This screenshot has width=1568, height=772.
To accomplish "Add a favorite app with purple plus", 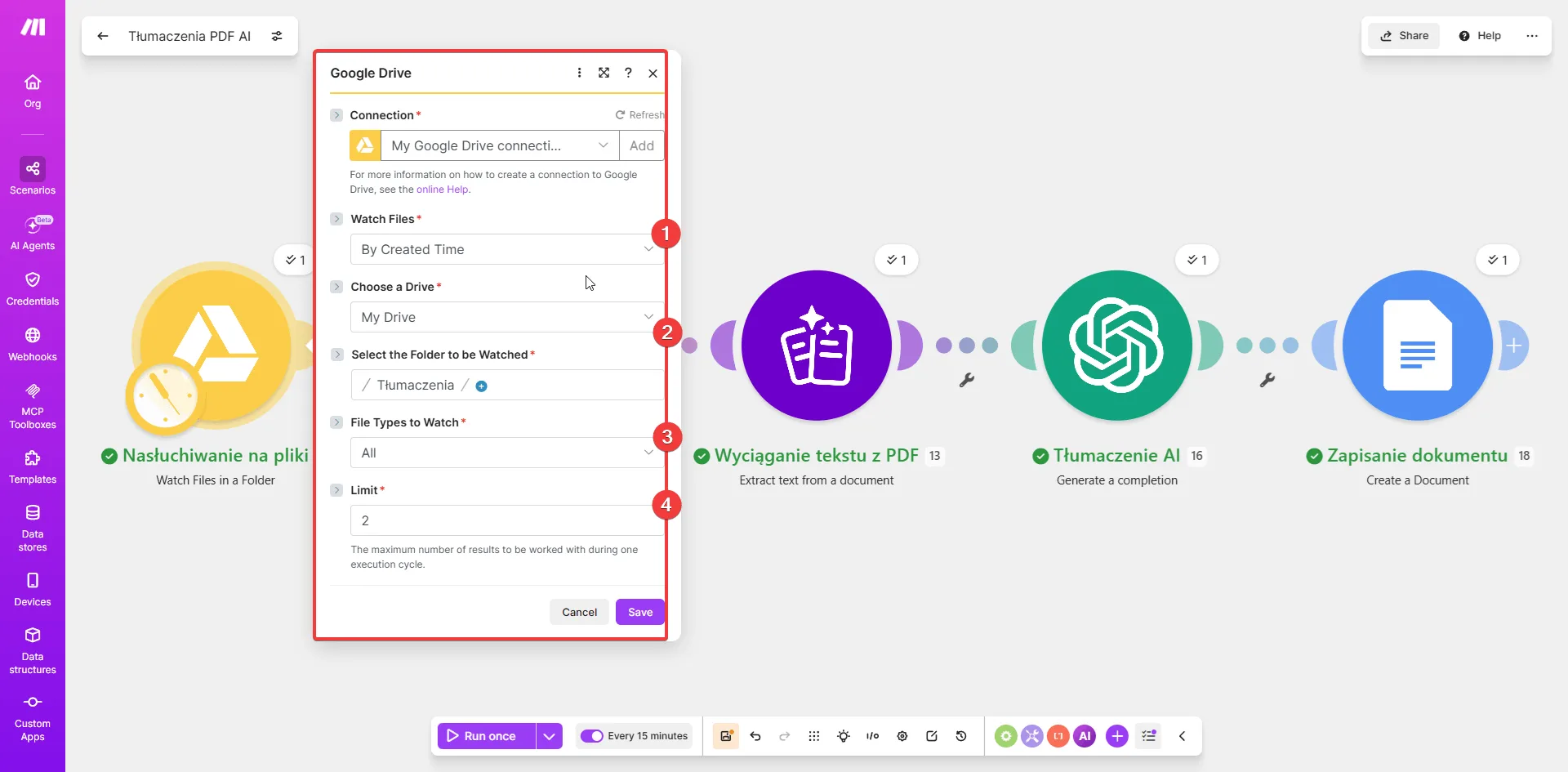I will [x=1117, y=736].
